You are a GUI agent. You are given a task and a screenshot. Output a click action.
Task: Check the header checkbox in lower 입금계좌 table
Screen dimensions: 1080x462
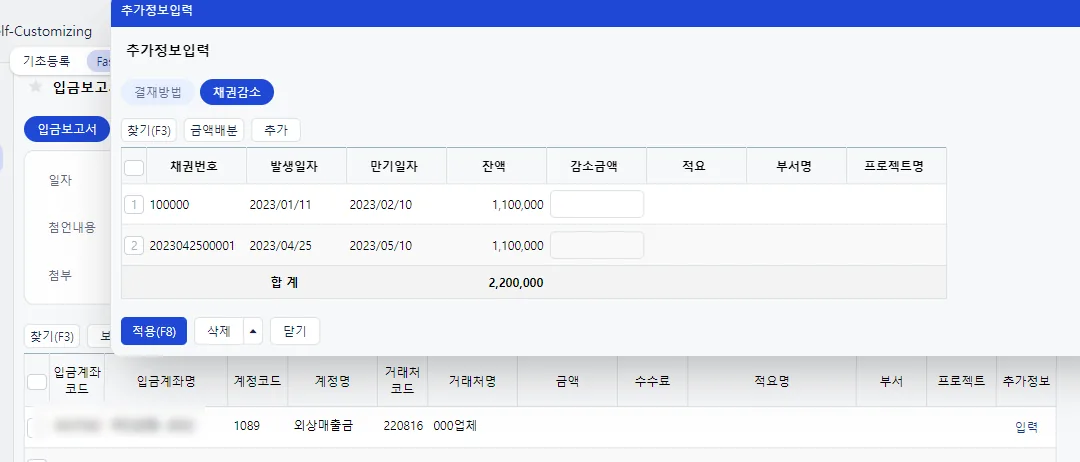(x=37, y=381)
